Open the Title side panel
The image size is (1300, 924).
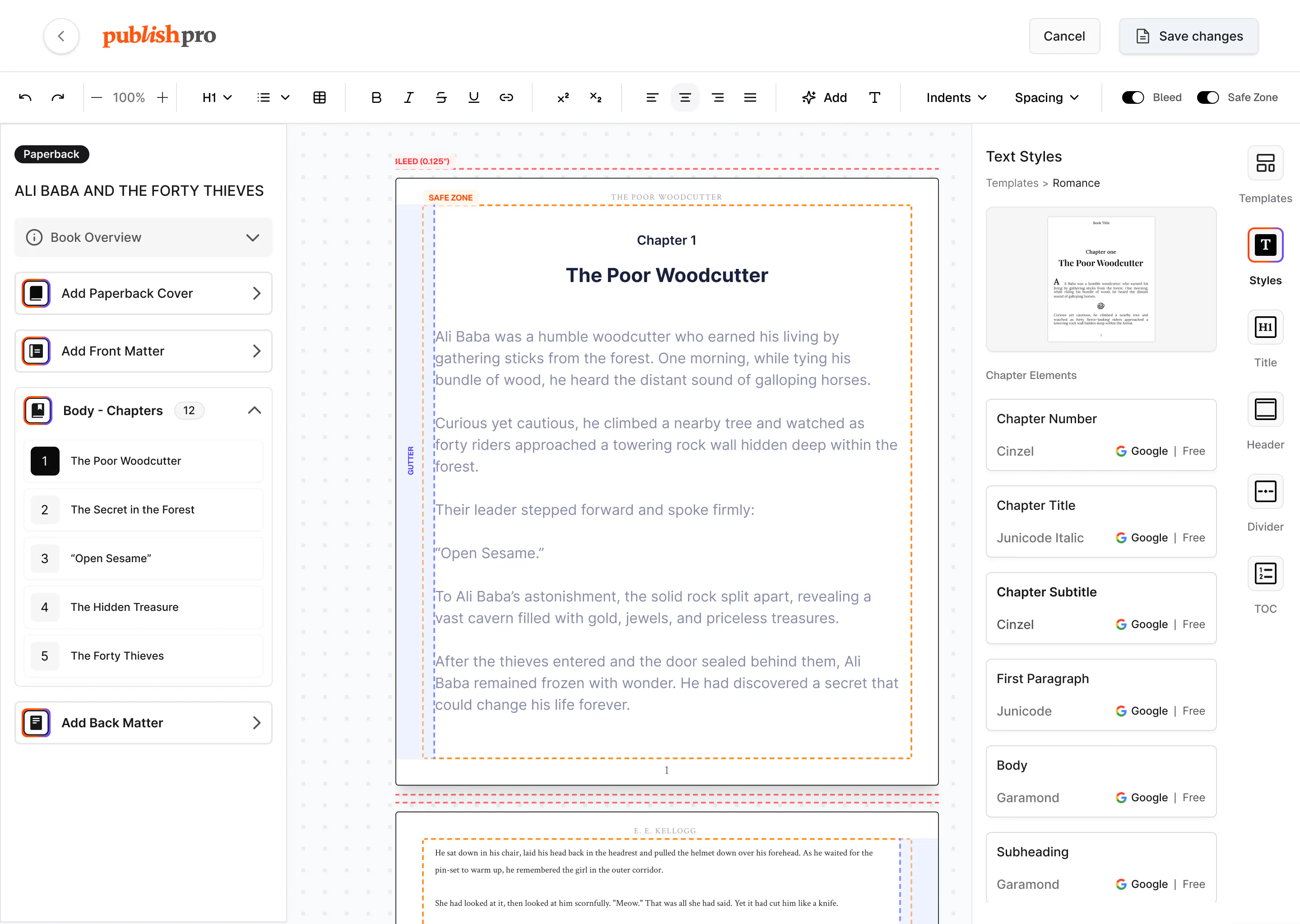point(1265,339)
